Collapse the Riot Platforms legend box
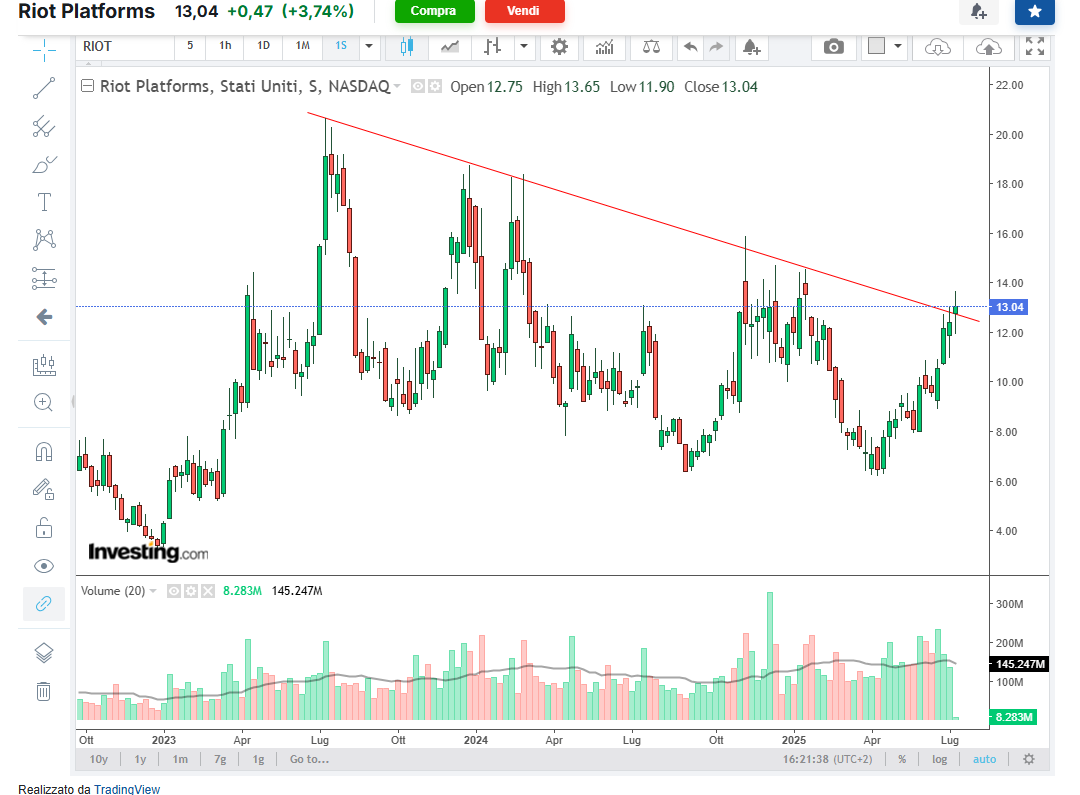The image size is (1080, 795). [87, 86]
